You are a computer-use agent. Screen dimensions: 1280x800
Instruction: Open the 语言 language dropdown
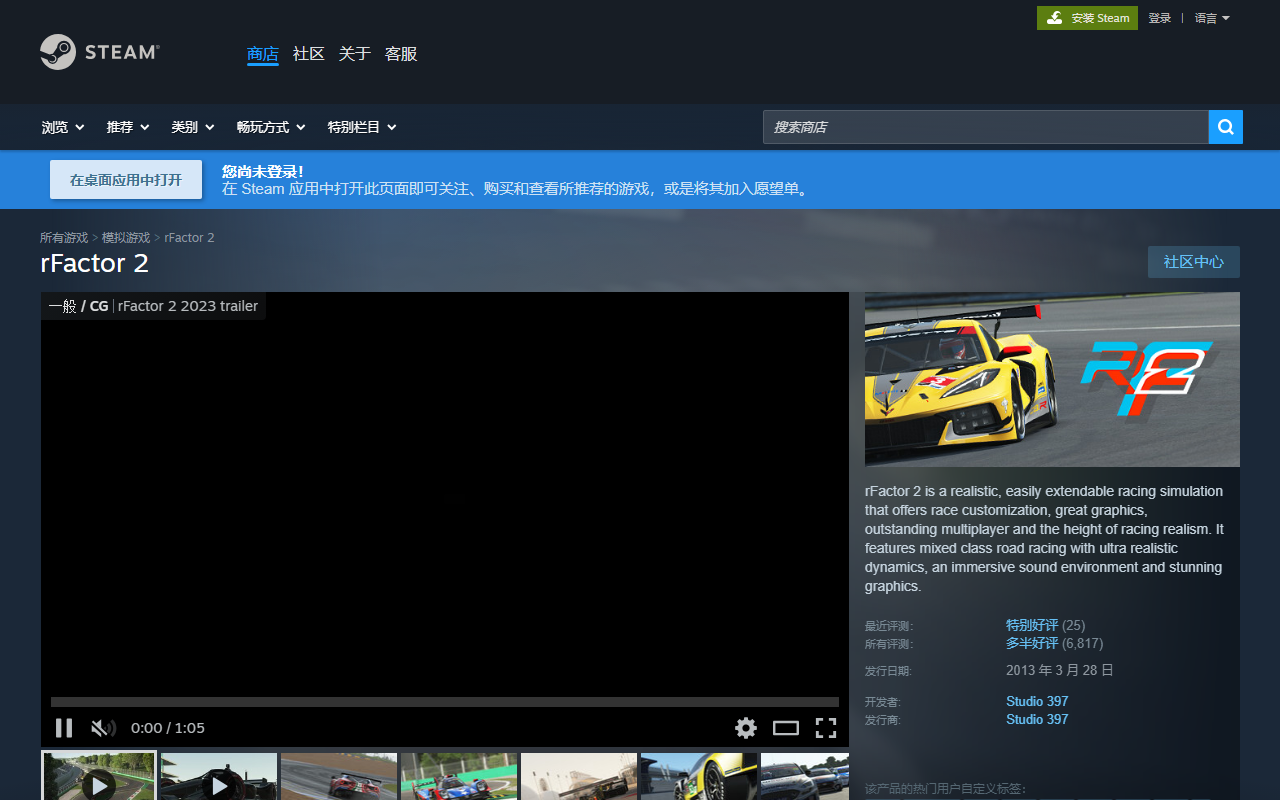1212,18
